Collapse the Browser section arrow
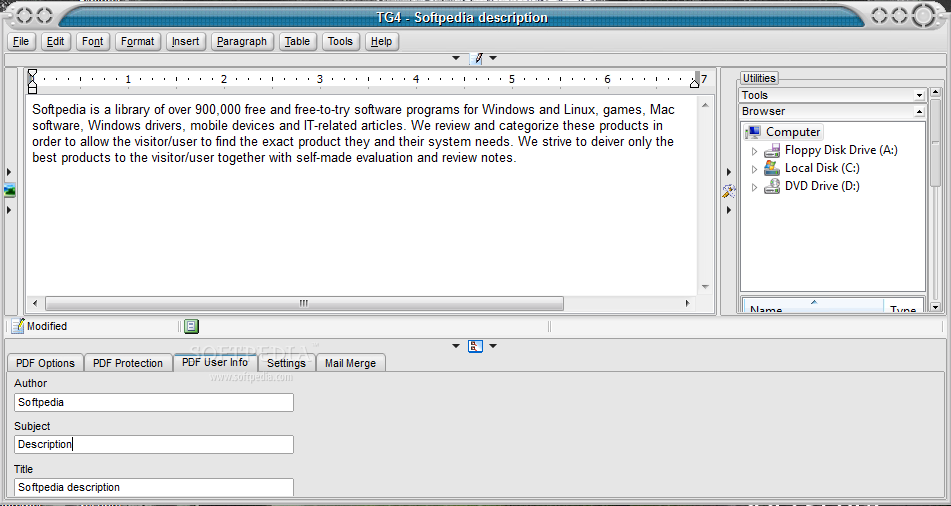The height and width of the screenshot is (506, 951). pos(919,112)
